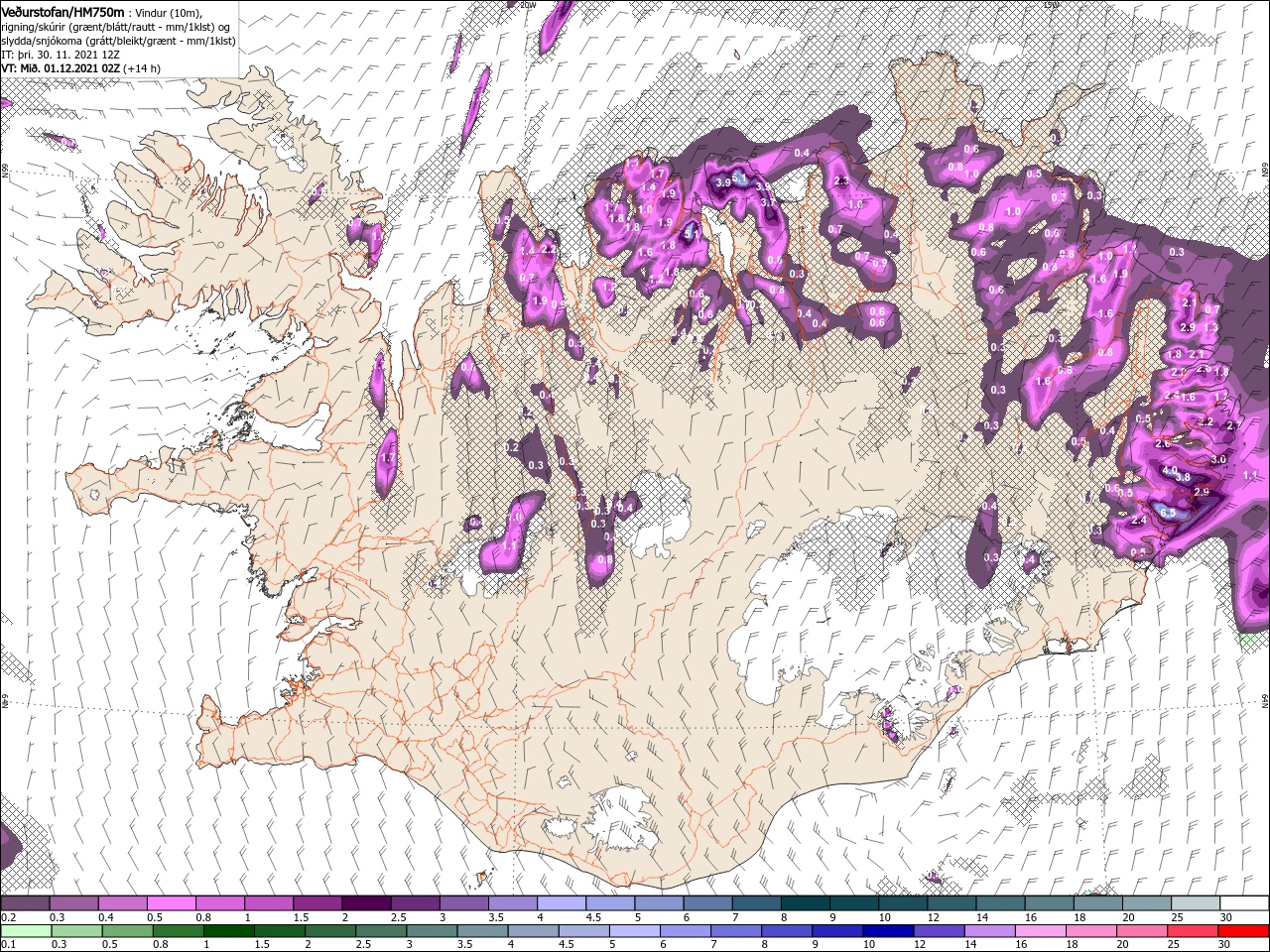
Task: Click the 6.5 precipitation value on the map
Action: click(1168, 513)
